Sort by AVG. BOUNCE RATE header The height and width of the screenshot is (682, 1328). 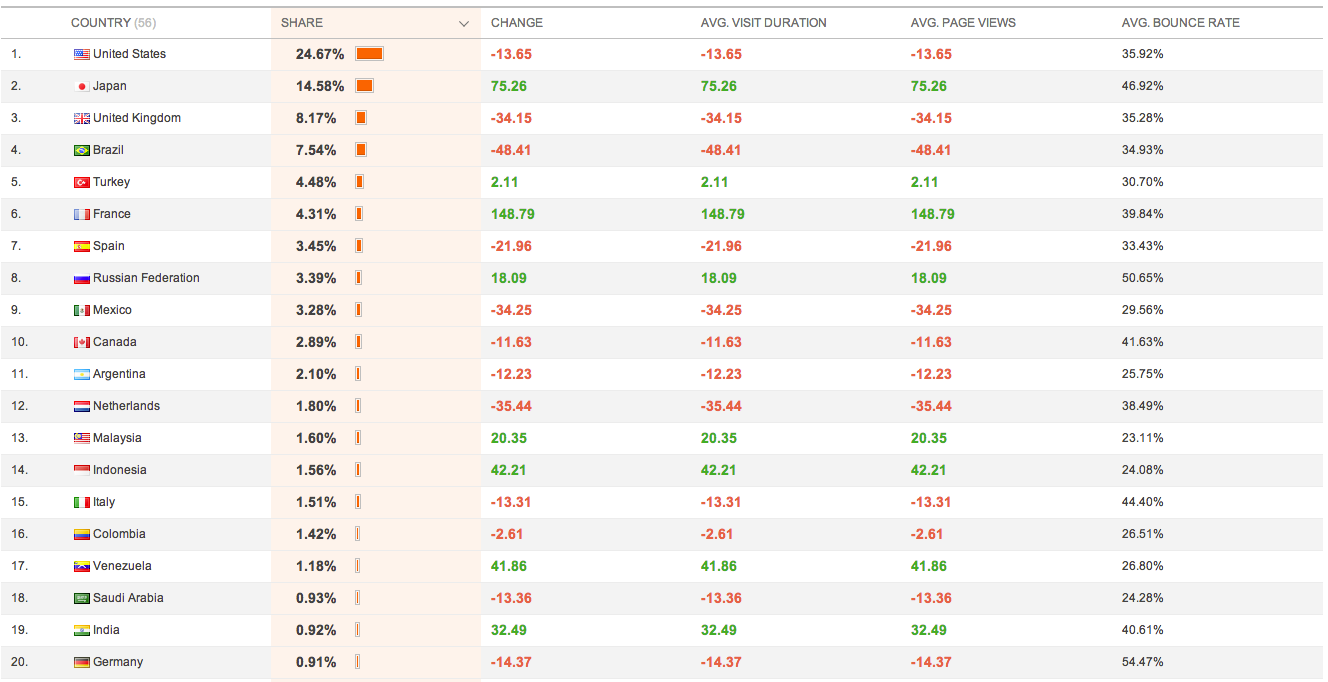(x=1181, y=22)
